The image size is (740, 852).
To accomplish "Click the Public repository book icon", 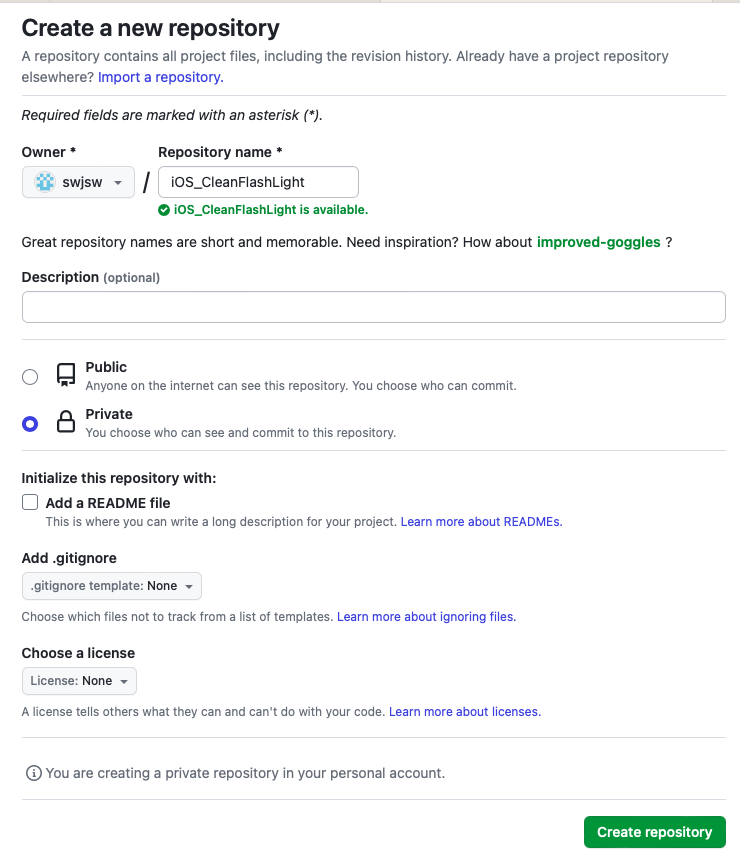I will tap(66, 375).
